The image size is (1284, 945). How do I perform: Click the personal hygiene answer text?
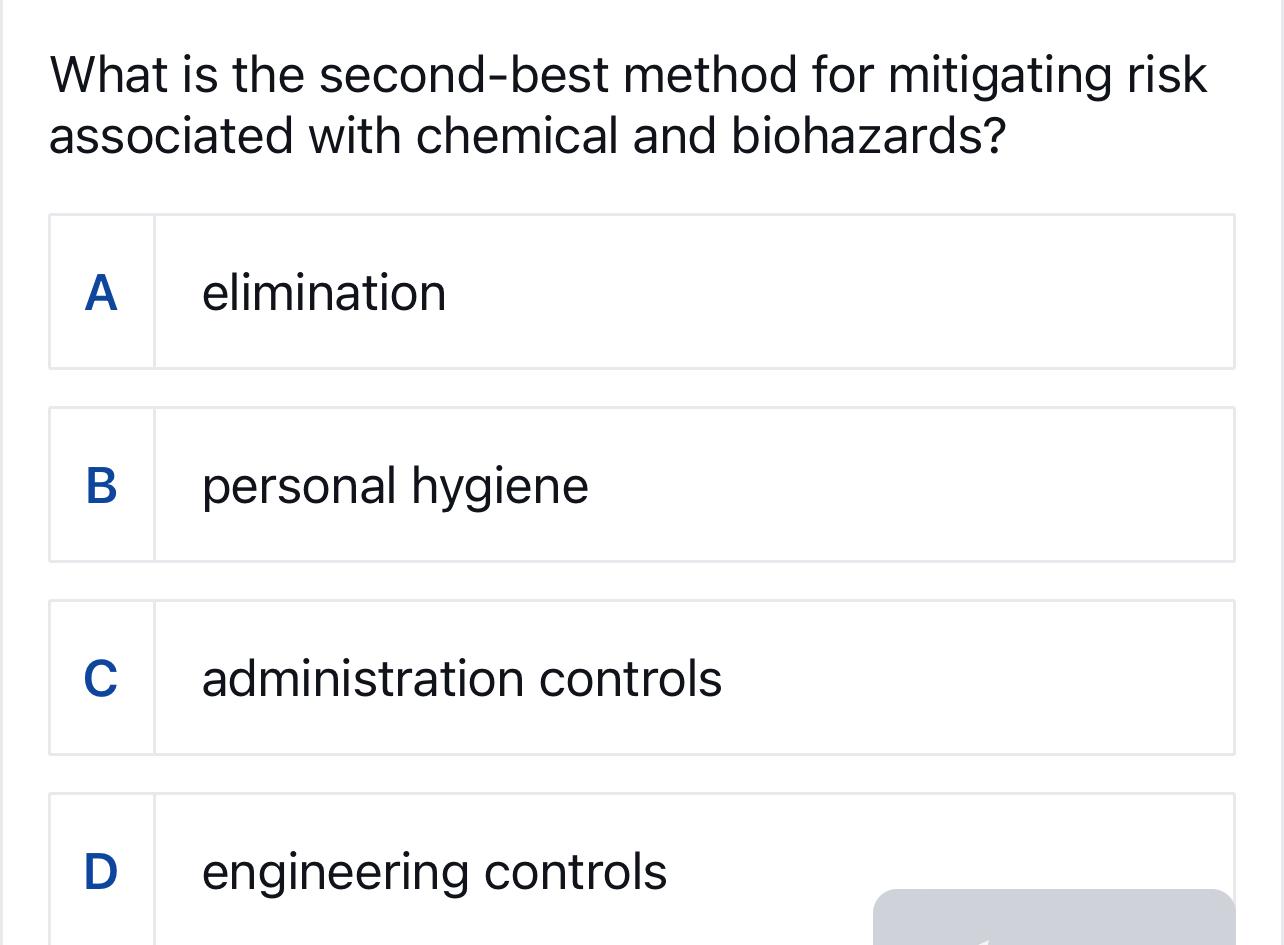[x=395, y=485]
